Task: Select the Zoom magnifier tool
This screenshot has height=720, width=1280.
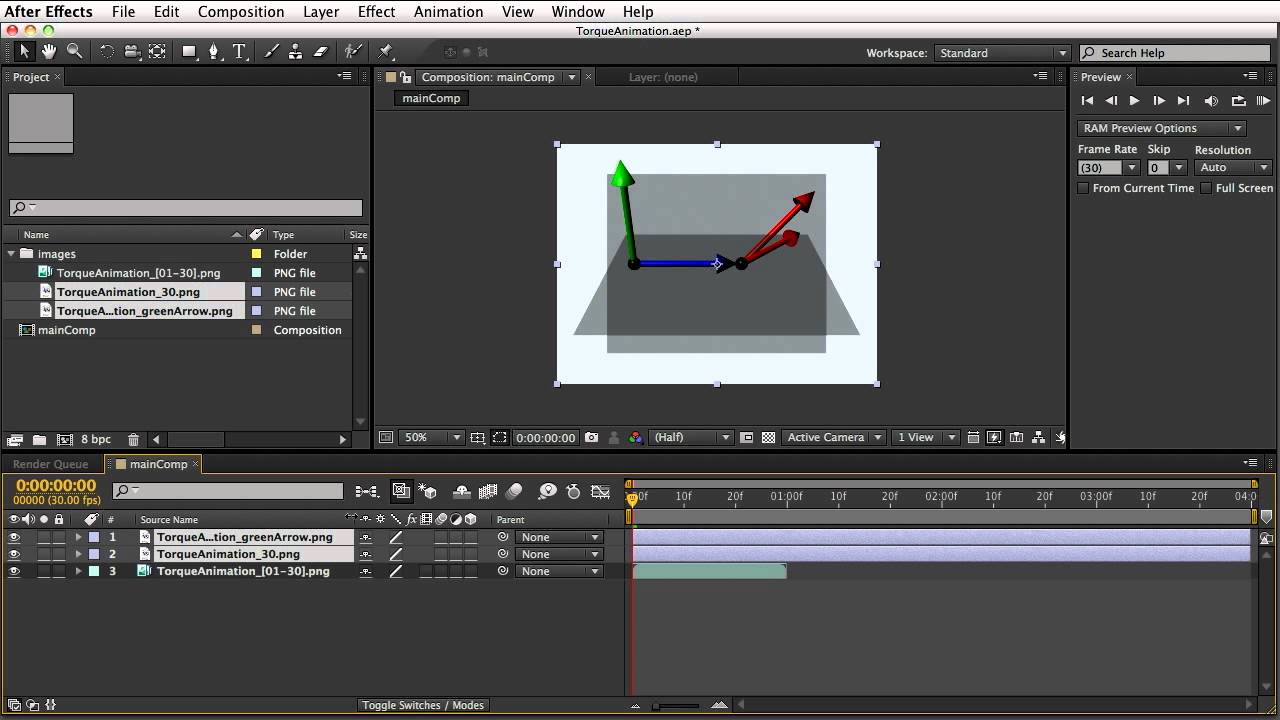Action: (x=74, y=52)
